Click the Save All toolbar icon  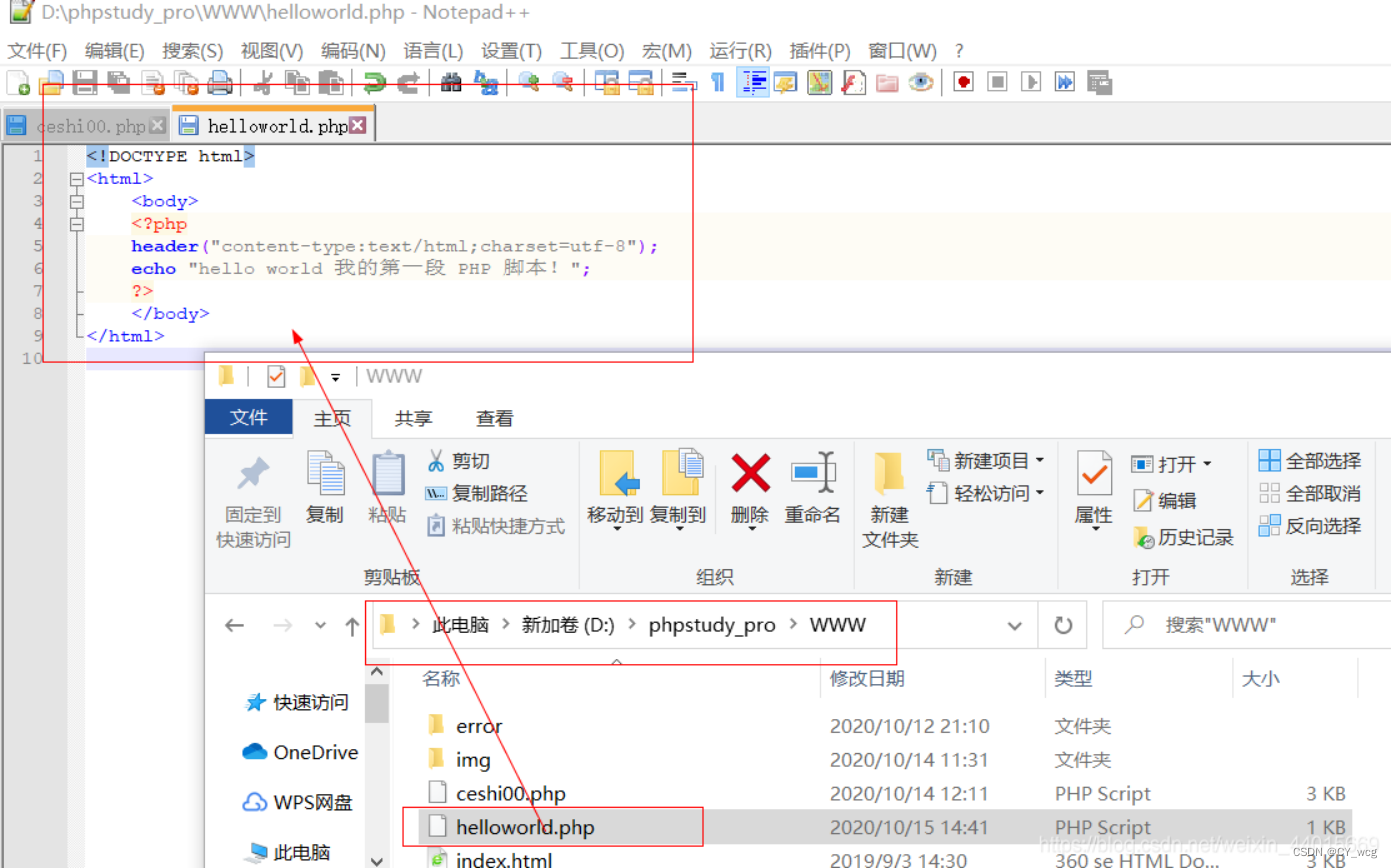point(119,83)
